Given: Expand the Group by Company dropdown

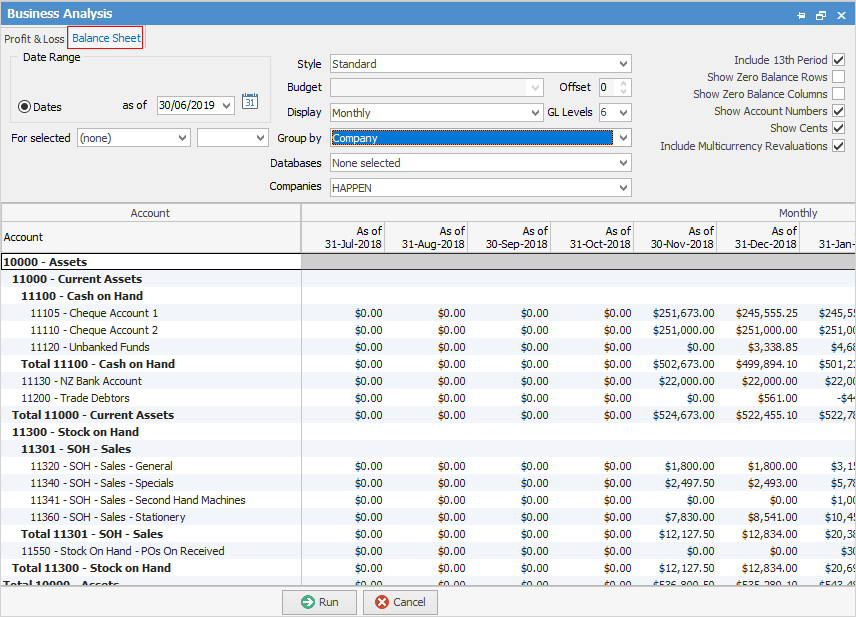Looking at the screenshot, I should tap(624, 138).
